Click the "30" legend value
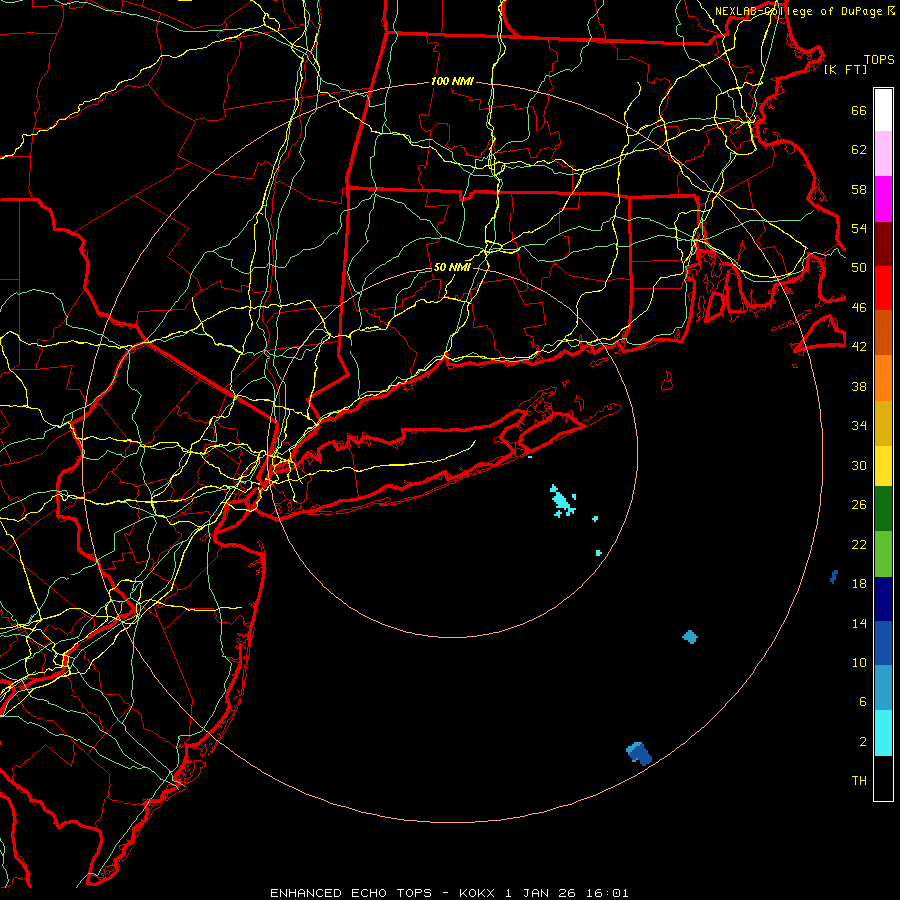The width and height of the screenshot is (900, 900). pos(859,465)
